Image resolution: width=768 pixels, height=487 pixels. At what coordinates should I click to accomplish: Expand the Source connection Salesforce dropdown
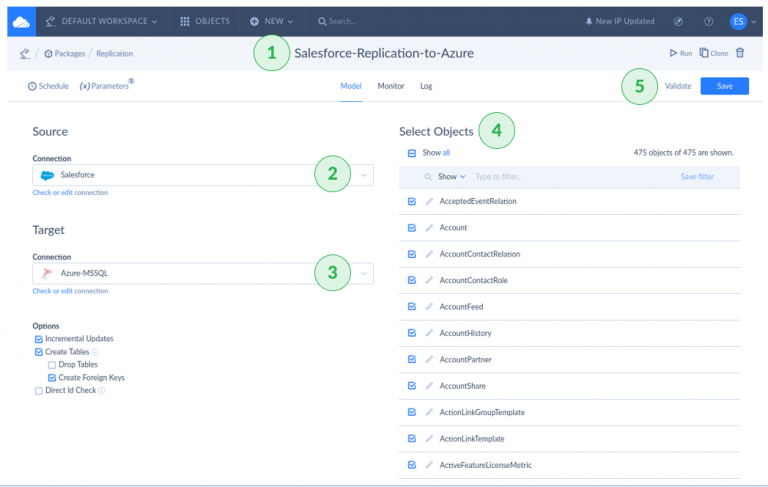[x=364, y=175]
